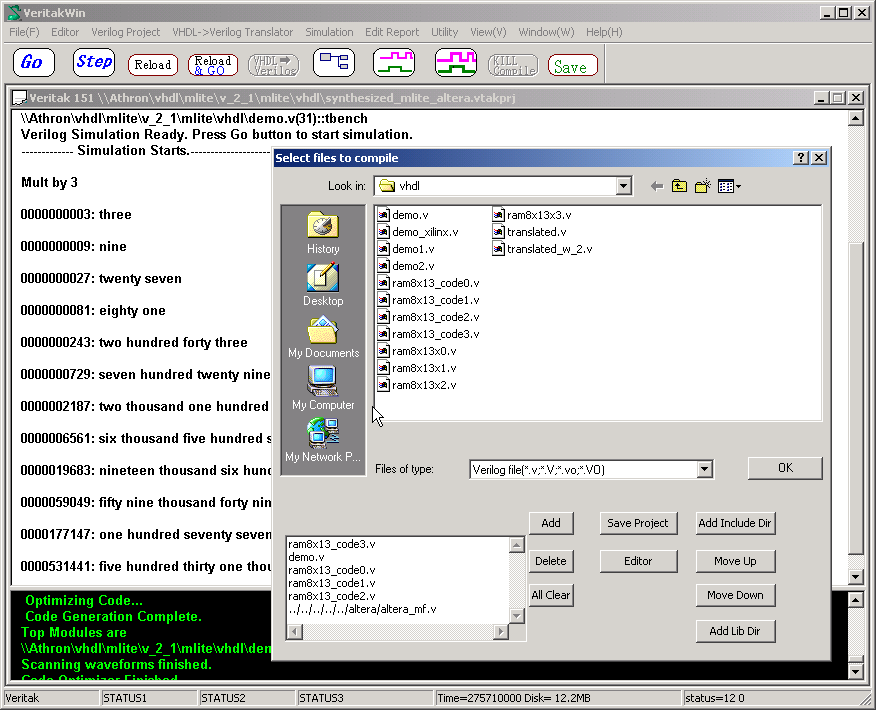
Task: Click the Go simulation toolbar button
Action: [34, 62]
